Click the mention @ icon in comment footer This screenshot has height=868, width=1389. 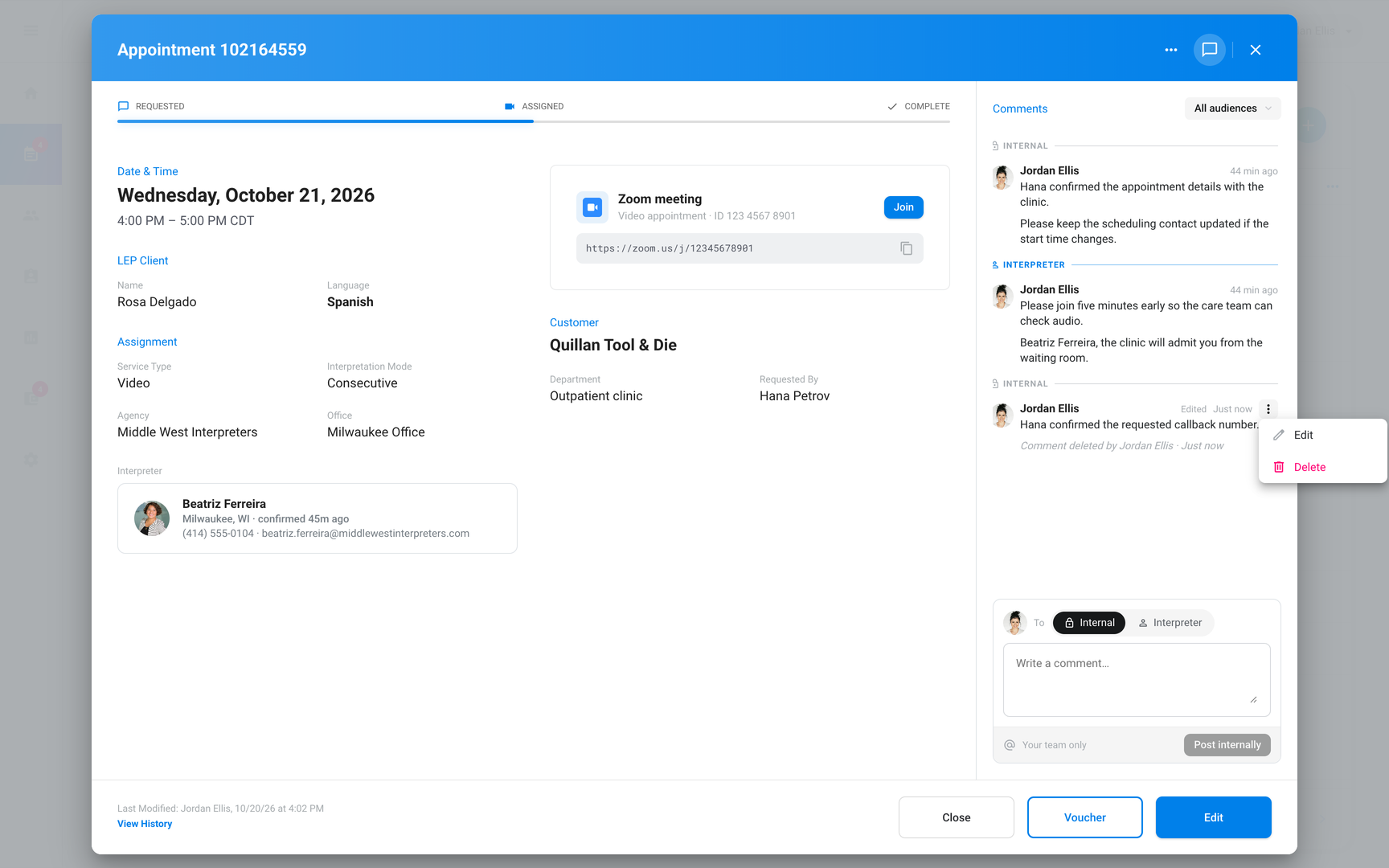point(1010,745)
